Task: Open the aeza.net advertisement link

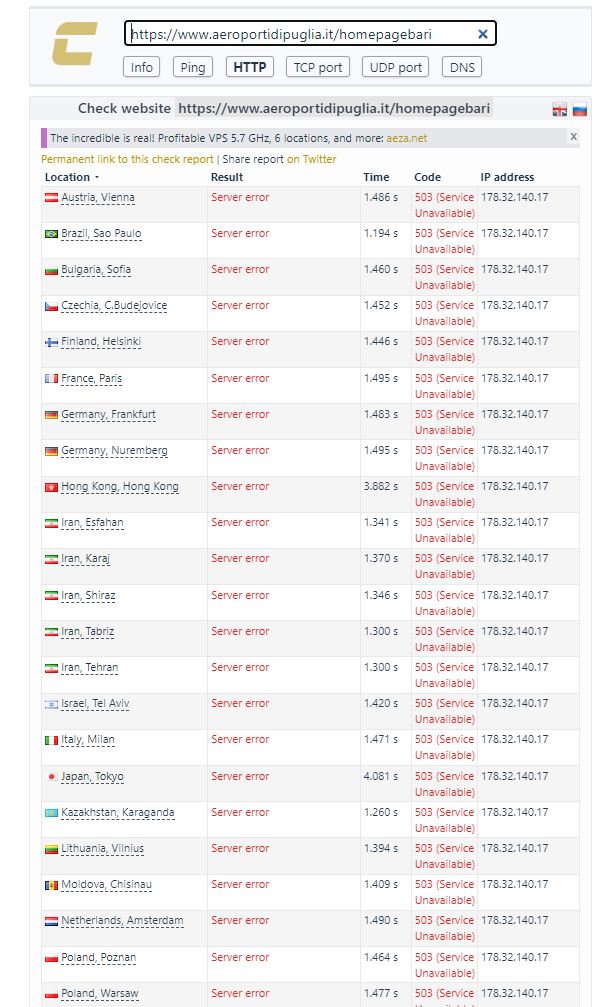Action: (x=407, y=138)
